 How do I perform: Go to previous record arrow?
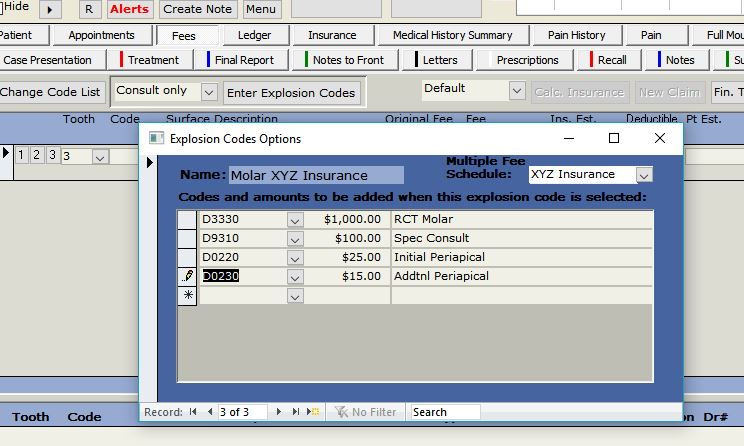click(x=210, y=412)
